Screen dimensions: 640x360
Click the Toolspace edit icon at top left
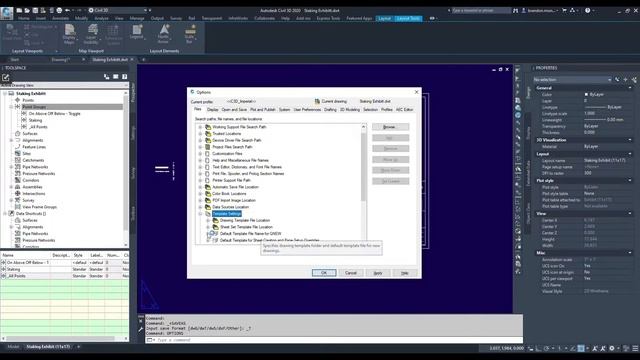point(6,77)
